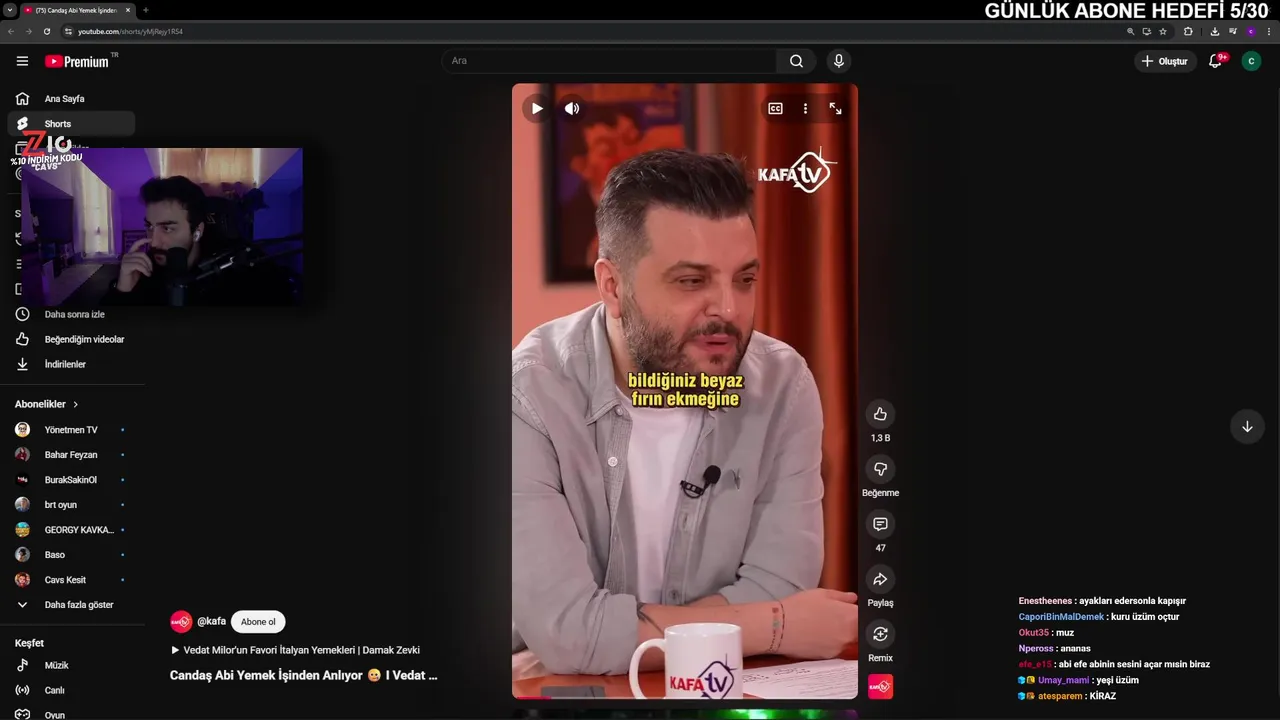Share the Short using Paylaş
Viewport: 1280px width, 720px height.
click(x=880, y=579)
